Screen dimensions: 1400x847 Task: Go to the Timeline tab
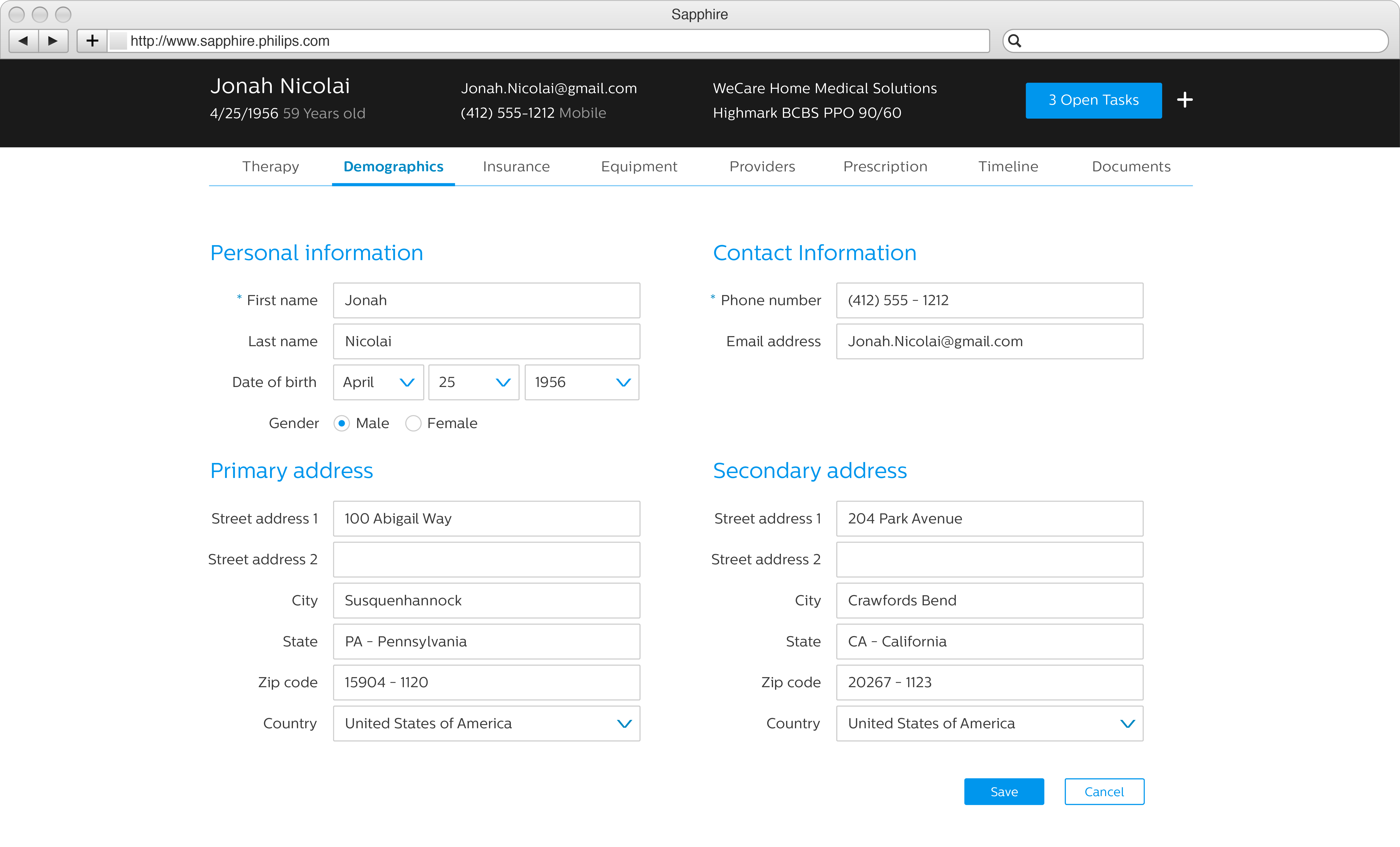1008,166
